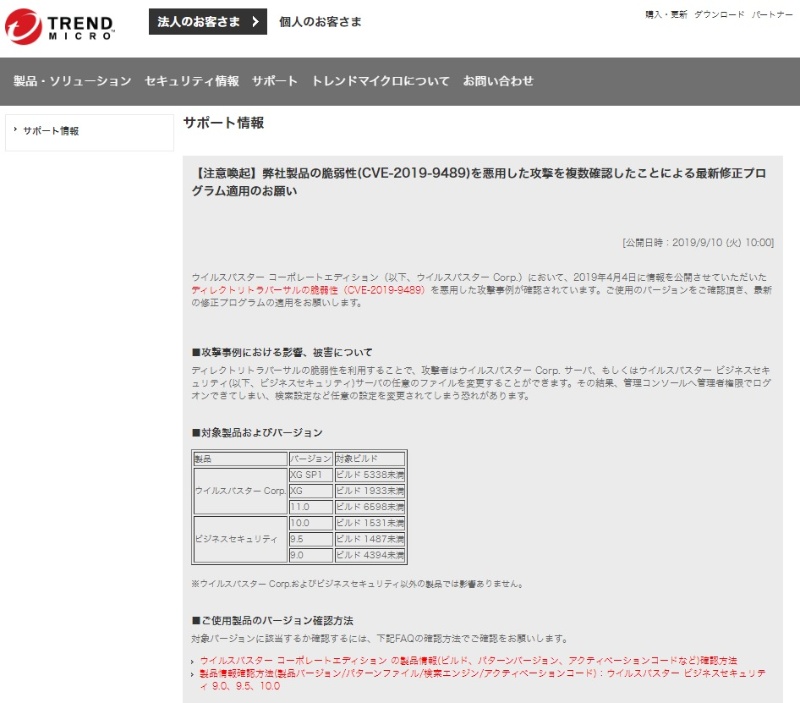Expand サポート情報 in the left sidebar
800x703 pixels.
click(x=50, y=131)
